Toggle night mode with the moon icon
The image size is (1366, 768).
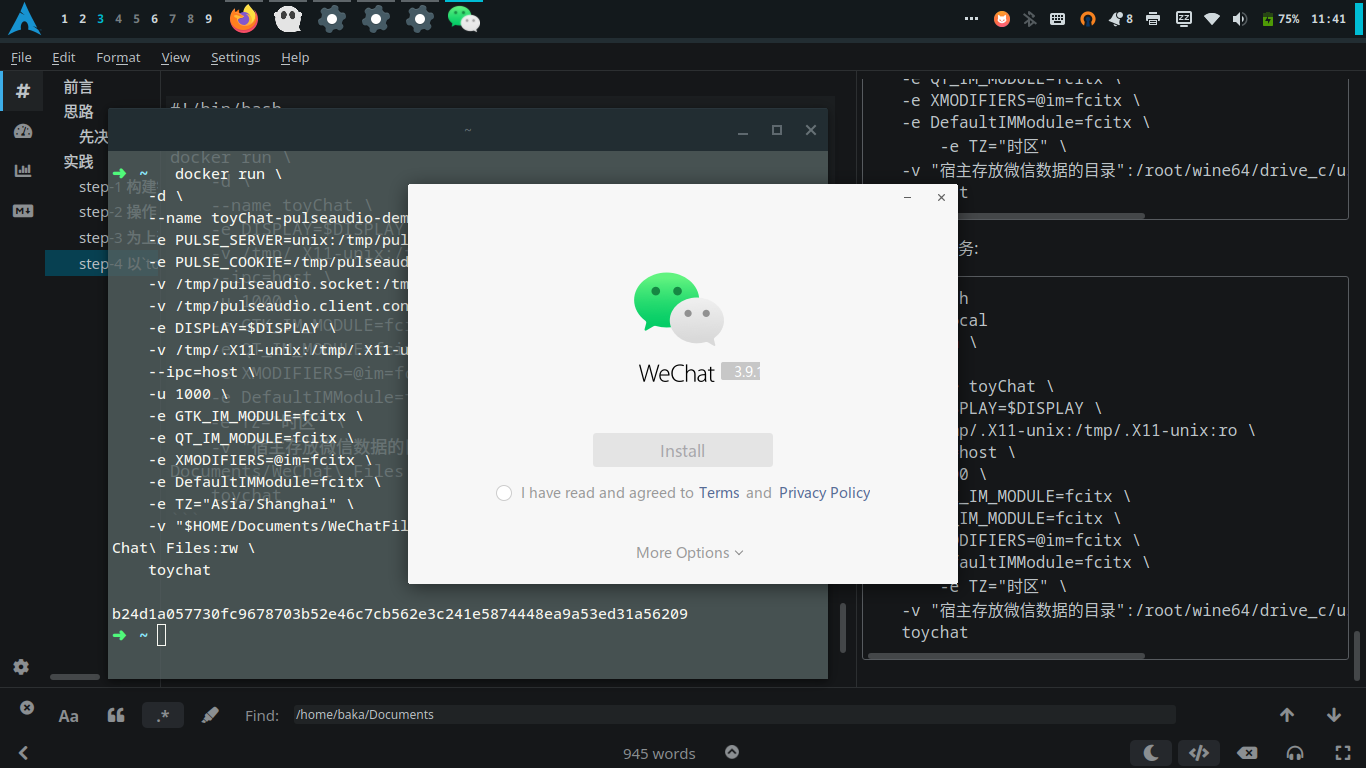point(1151,753)
